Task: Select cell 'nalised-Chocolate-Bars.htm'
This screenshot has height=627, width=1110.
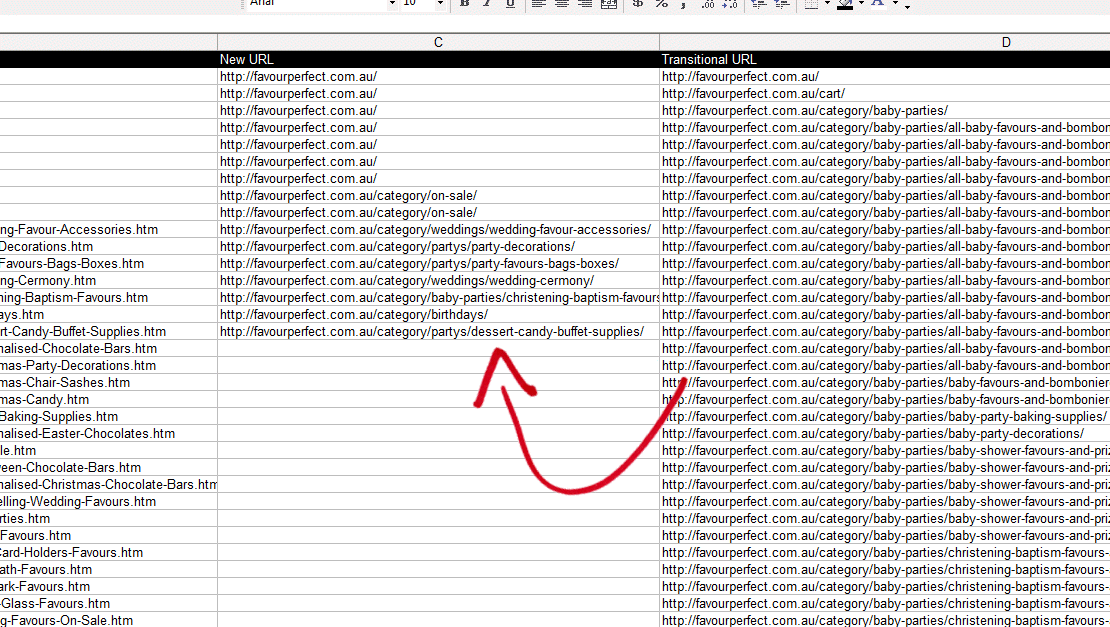Action: [108, 348]
